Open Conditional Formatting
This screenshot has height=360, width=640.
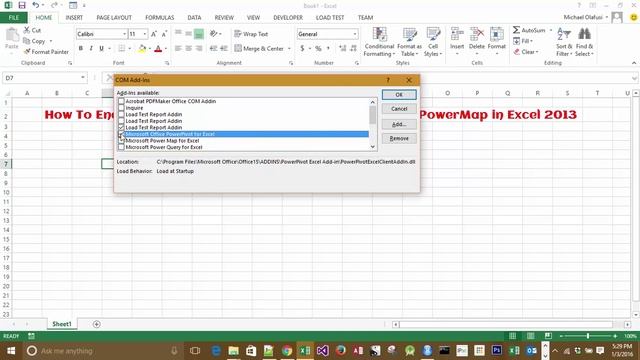pos(379,42)
